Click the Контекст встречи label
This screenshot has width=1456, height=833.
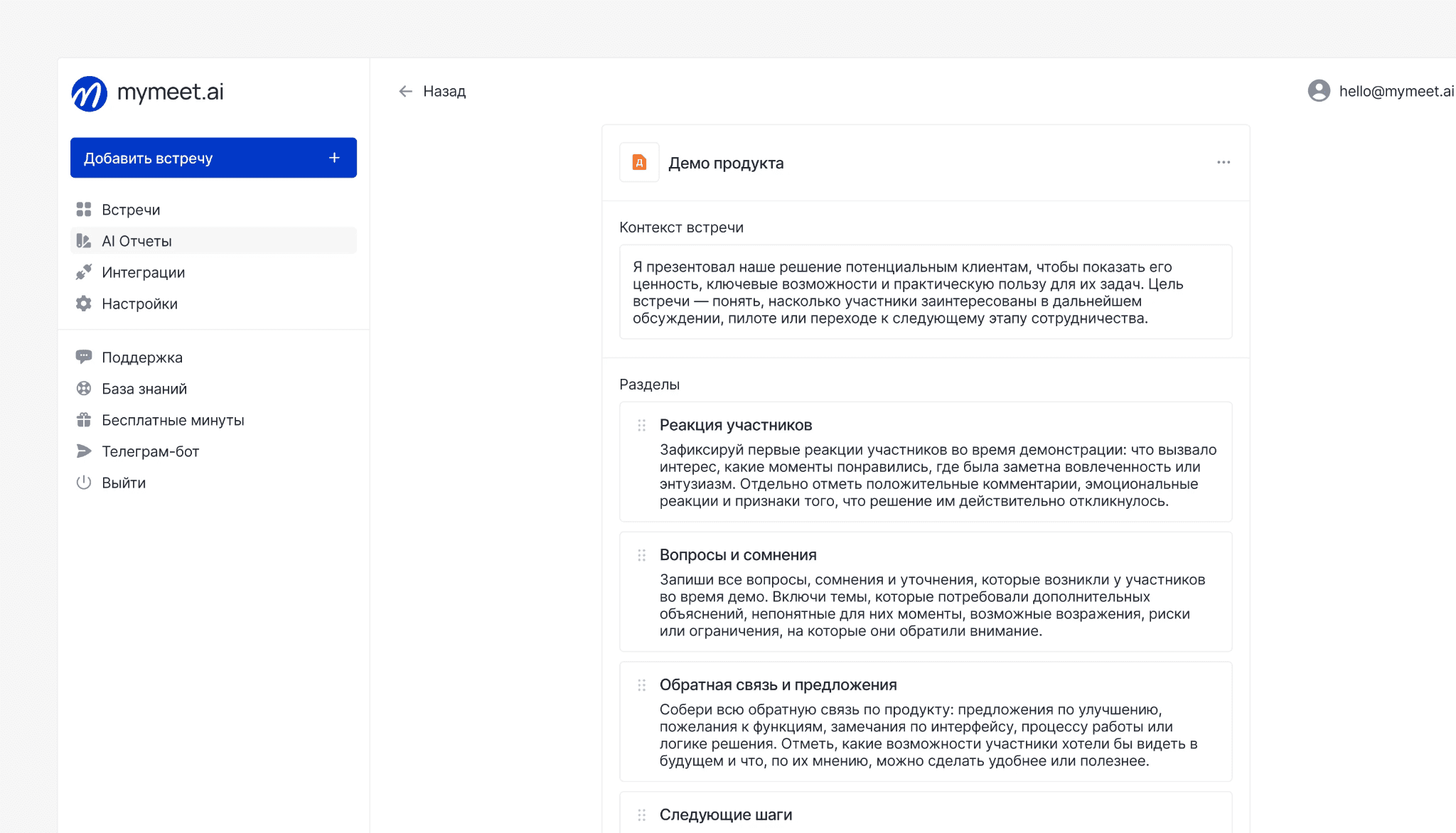(682, 227)
